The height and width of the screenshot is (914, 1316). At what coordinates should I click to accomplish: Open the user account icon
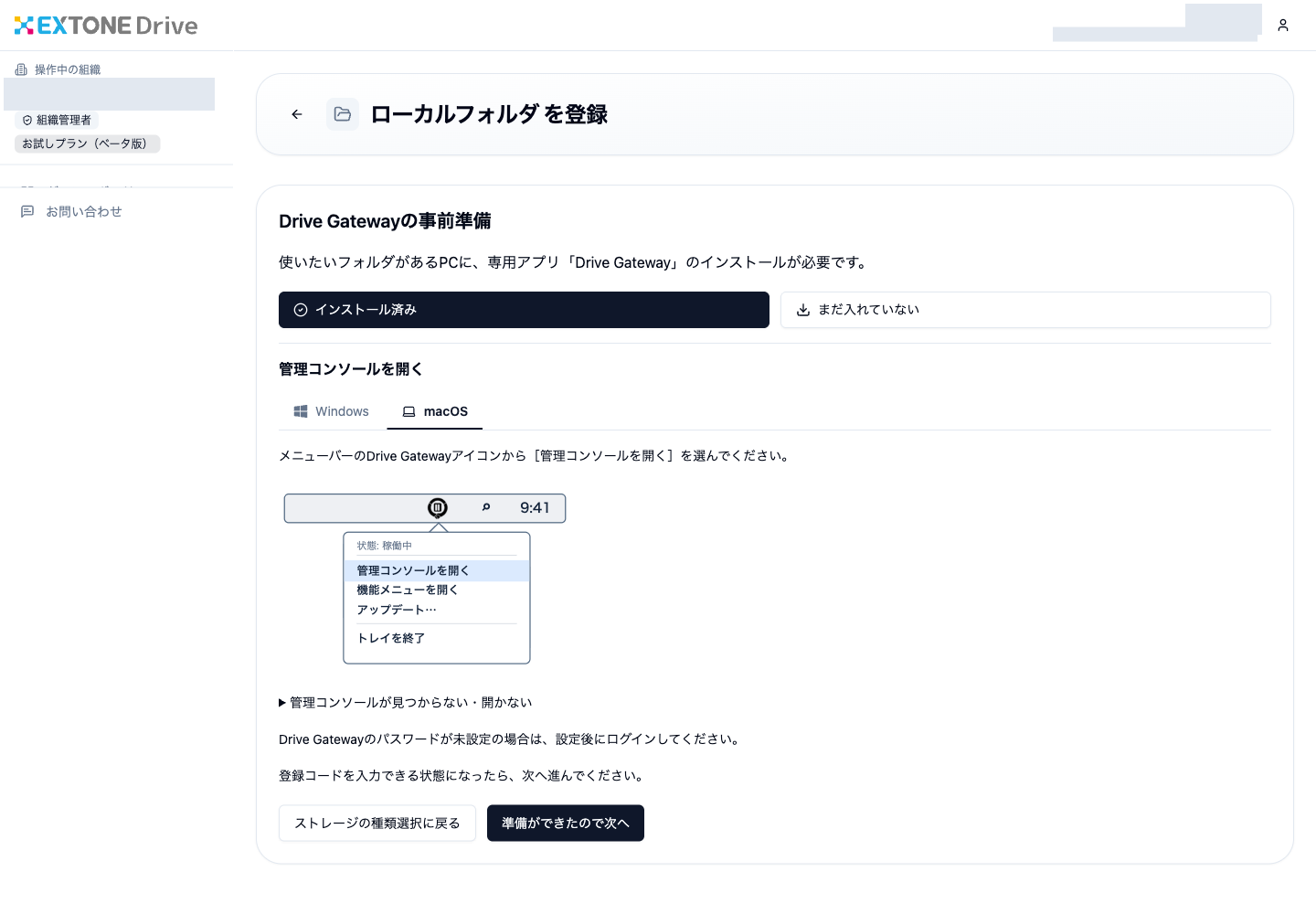1283,26
